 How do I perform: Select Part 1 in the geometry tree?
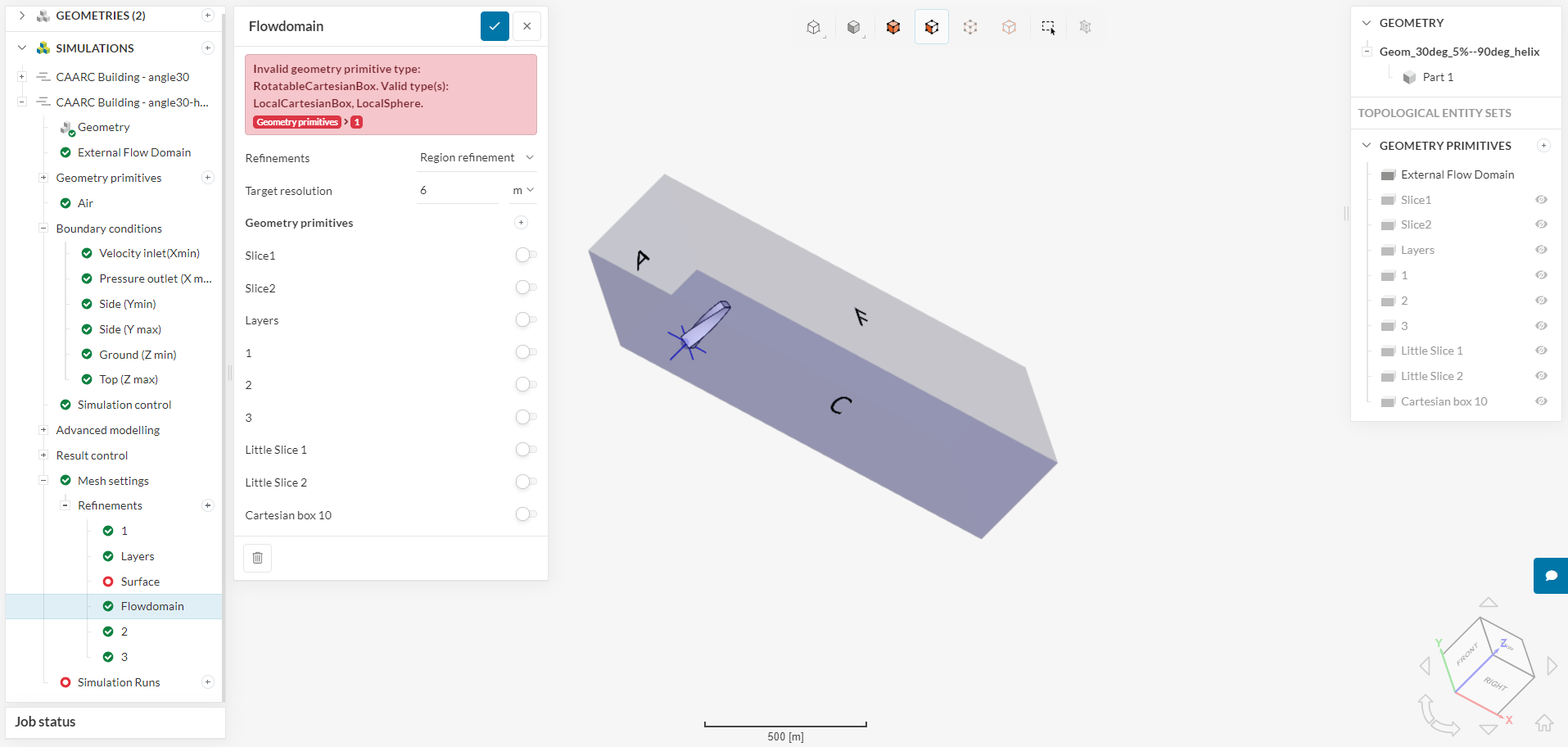1438,77
